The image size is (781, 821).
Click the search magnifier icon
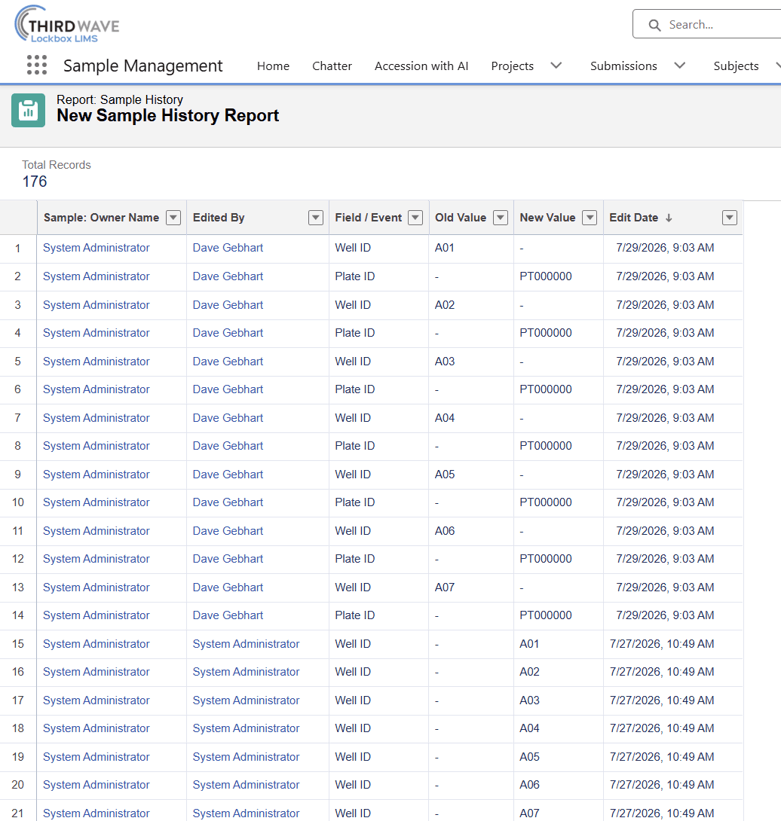pyautogui.click(x=654, y=25)
